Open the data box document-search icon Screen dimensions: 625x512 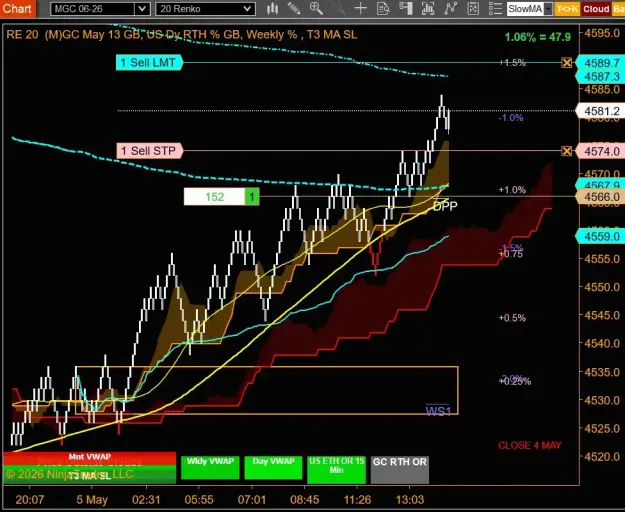point(383,8)
